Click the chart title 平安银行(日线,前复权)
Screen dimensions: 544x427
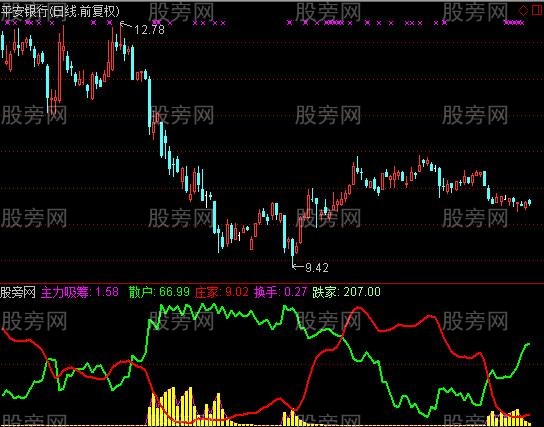pyautogui.click(x=60, y=11)
